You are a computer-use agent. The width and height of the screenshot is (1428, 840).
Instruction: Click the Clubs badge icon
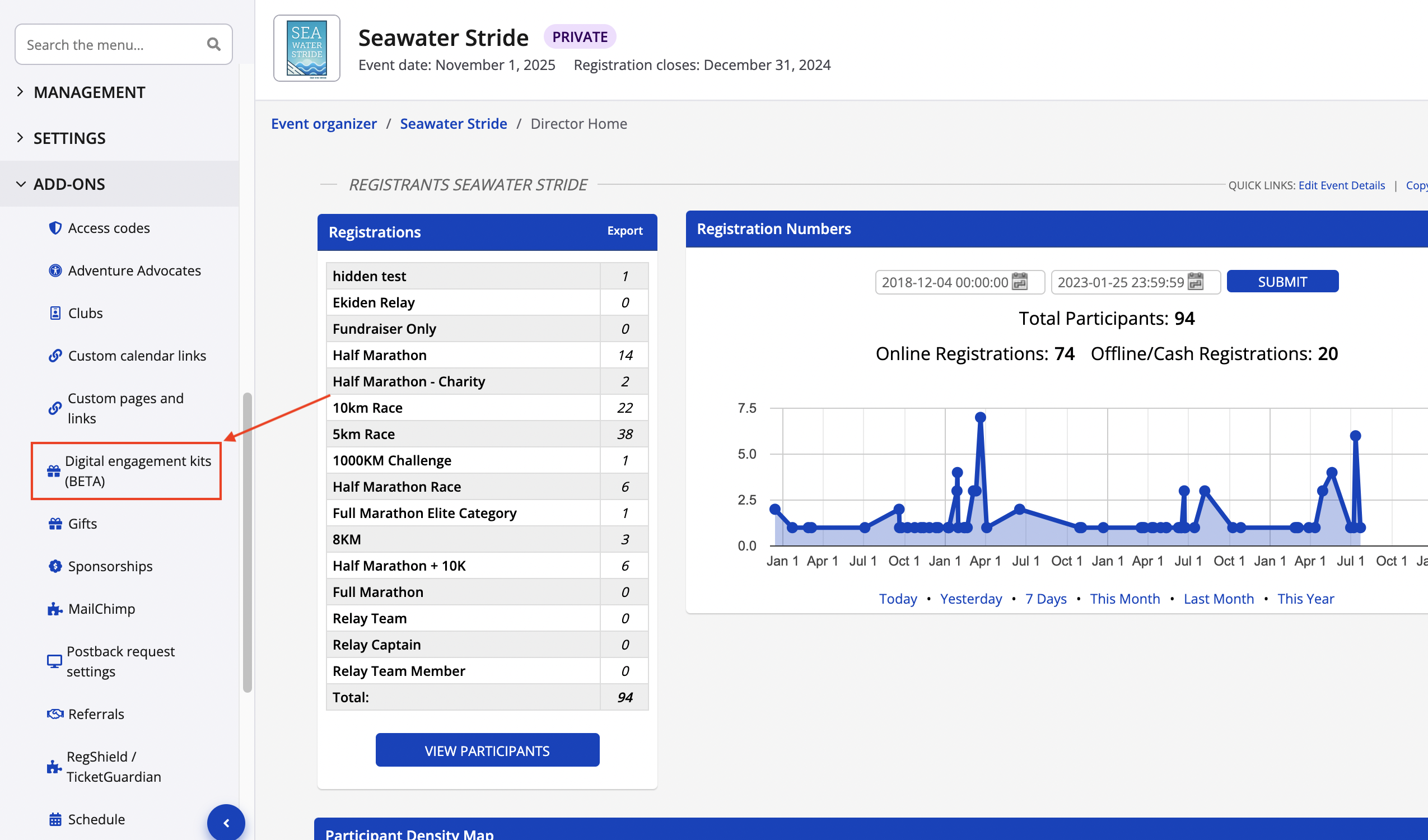click(55, 313)
